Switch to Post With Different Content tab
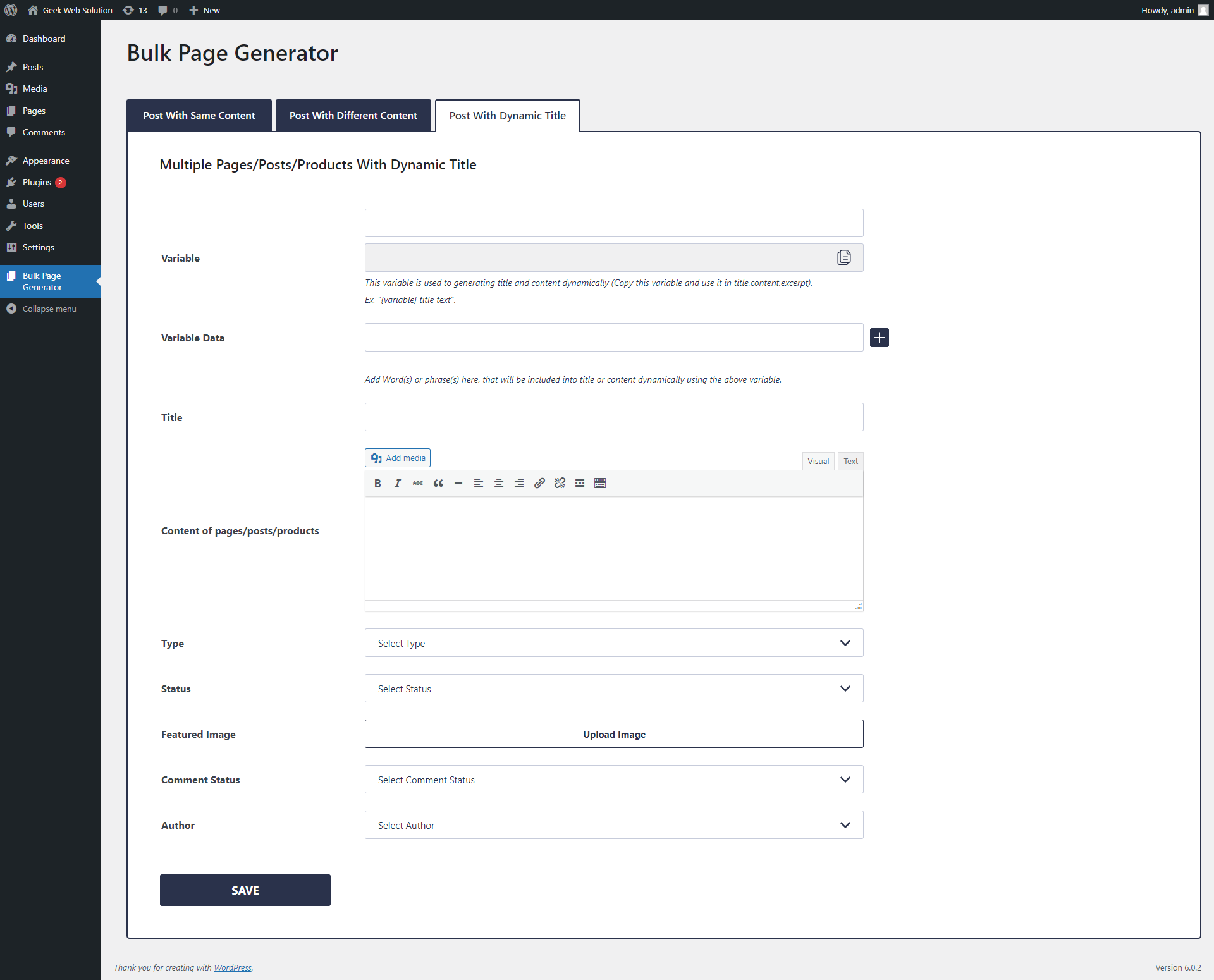Image resolution: width=1214 pixels, height=980 pixels. tap(353, 115)
